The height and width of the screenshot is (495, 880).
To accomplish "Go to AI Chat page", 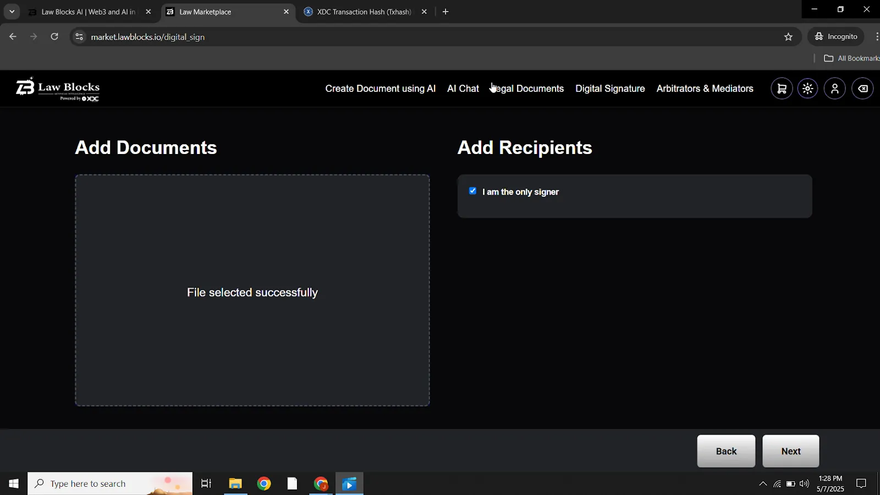I will tap(462, 89).
